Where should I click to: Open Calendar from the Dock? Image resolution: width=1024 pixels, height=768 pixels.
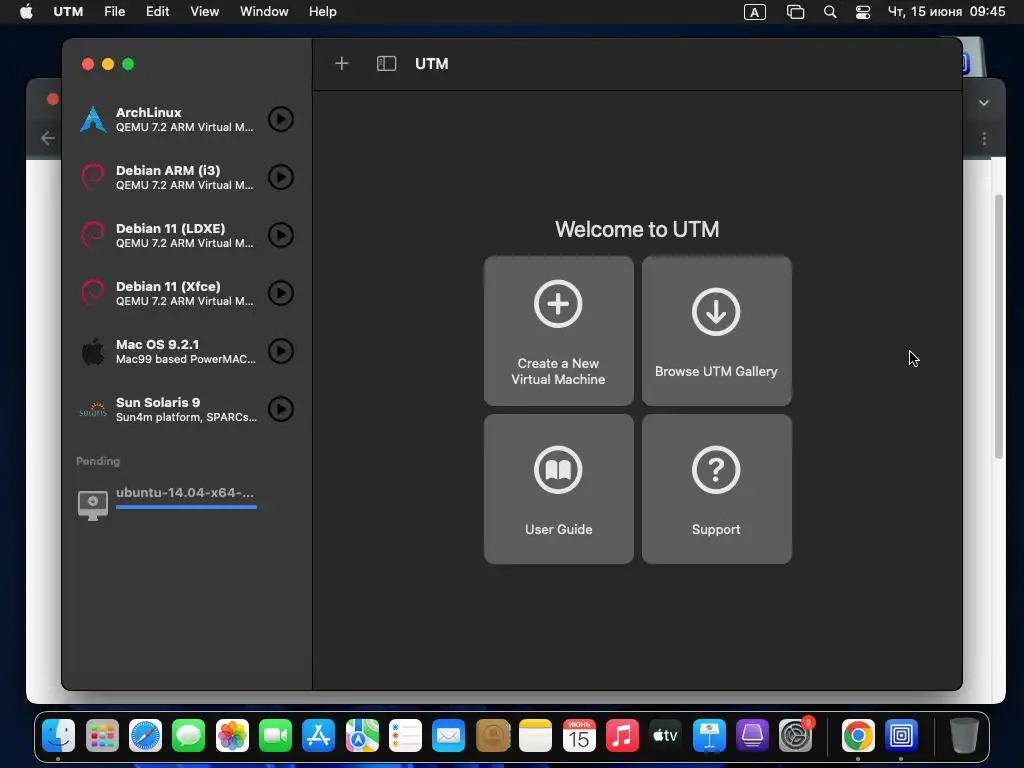point(579,736)
